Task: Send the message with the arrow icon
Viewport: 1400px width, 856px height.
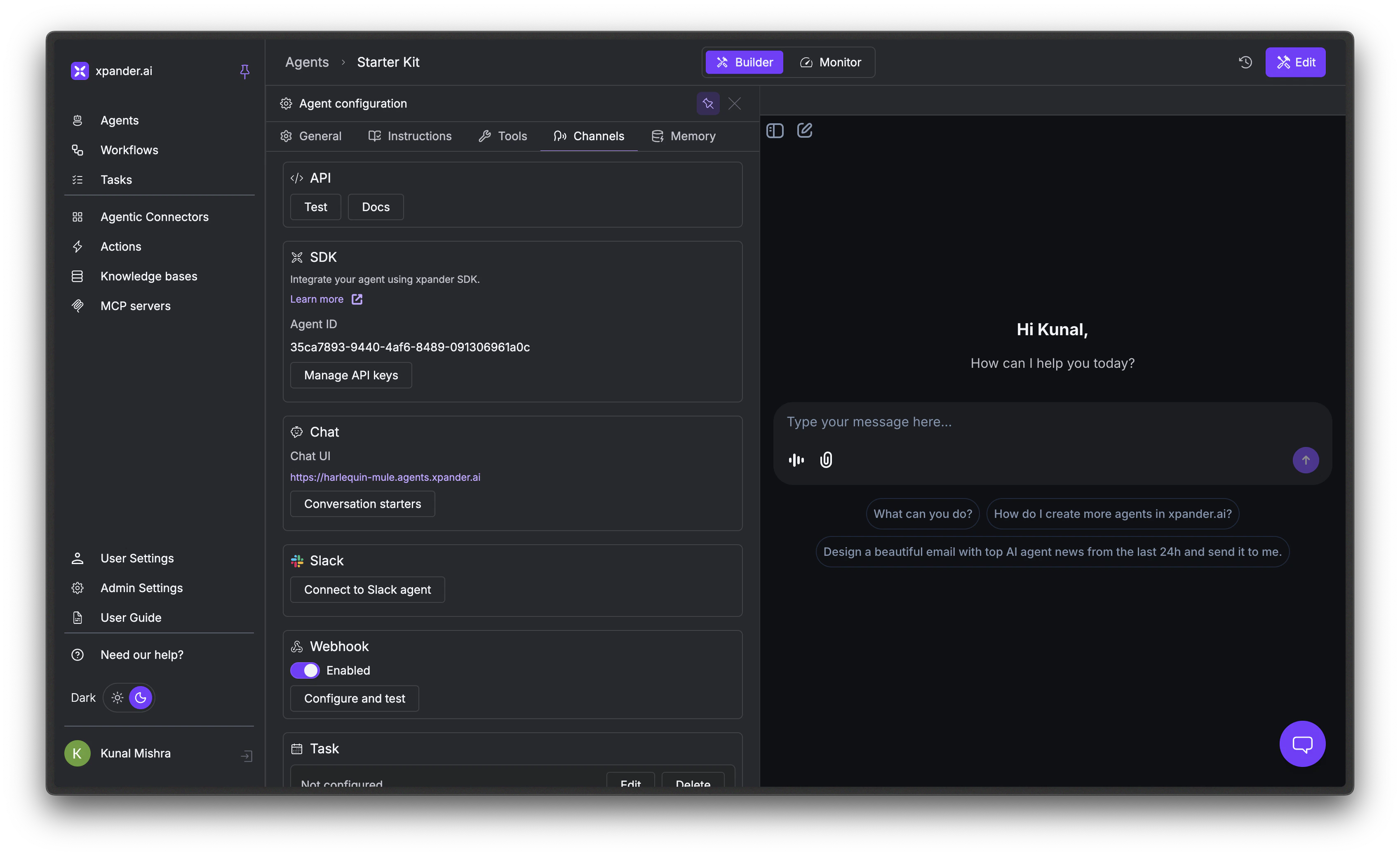Action: pyautogui.click(x=1306, y=461)
